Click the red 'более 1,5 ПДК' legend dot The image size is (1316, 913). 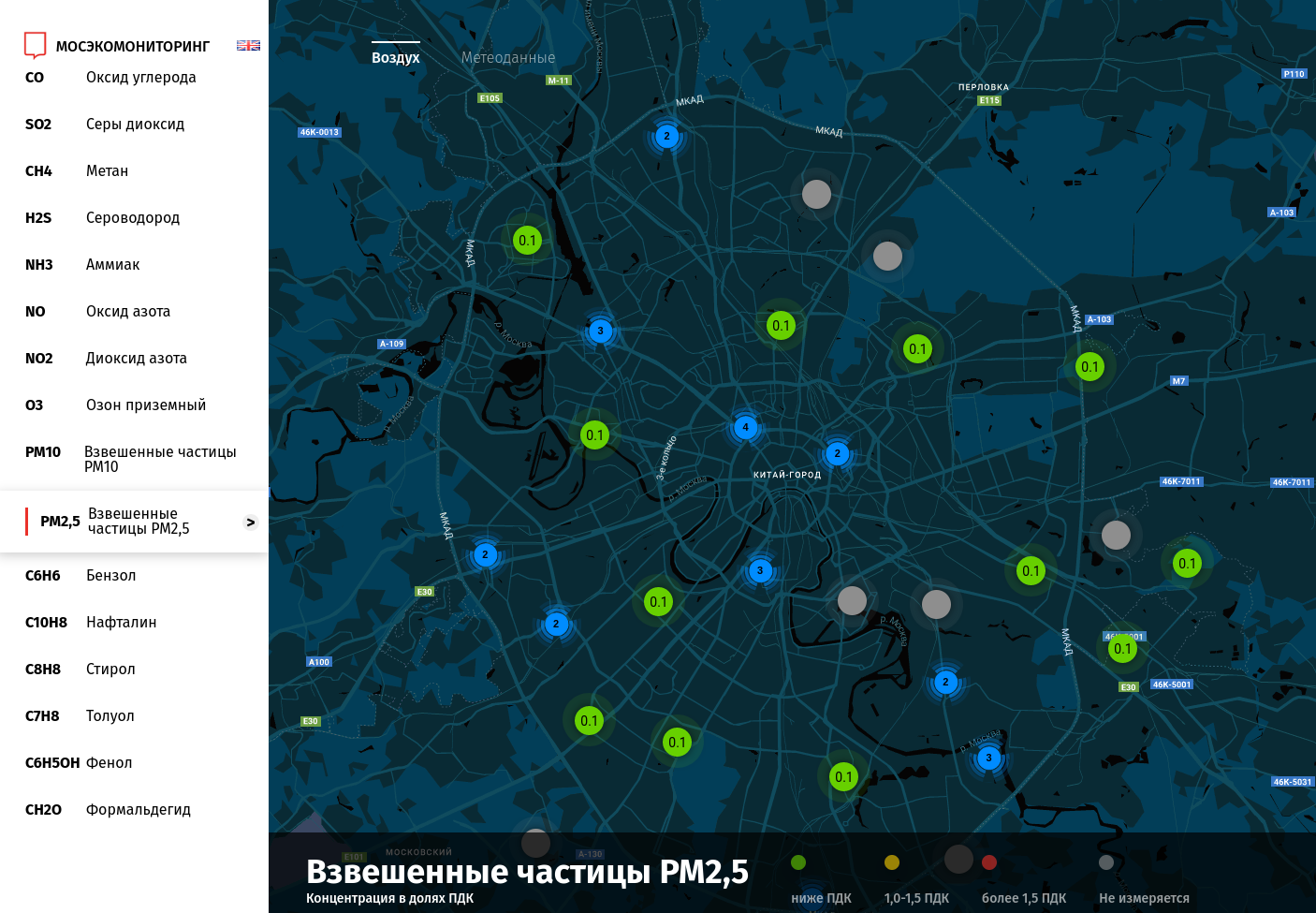(x=989, y=862)
